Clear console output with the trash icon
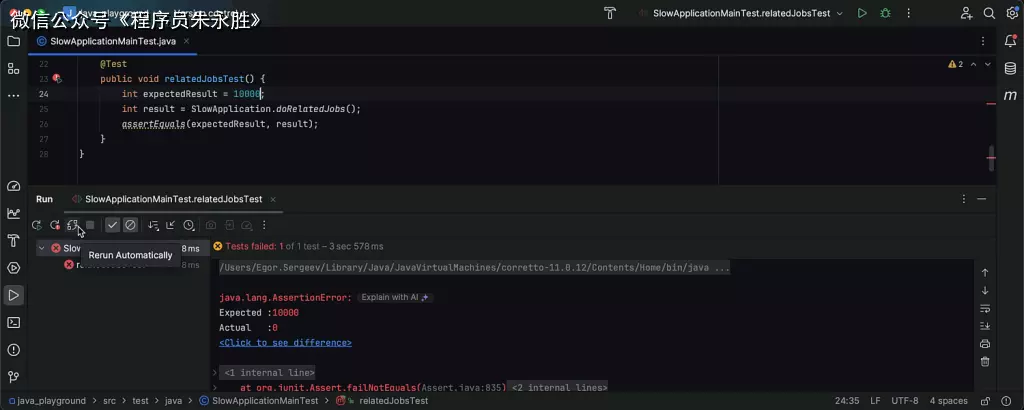1024x410 pixels. click(985, 361)
